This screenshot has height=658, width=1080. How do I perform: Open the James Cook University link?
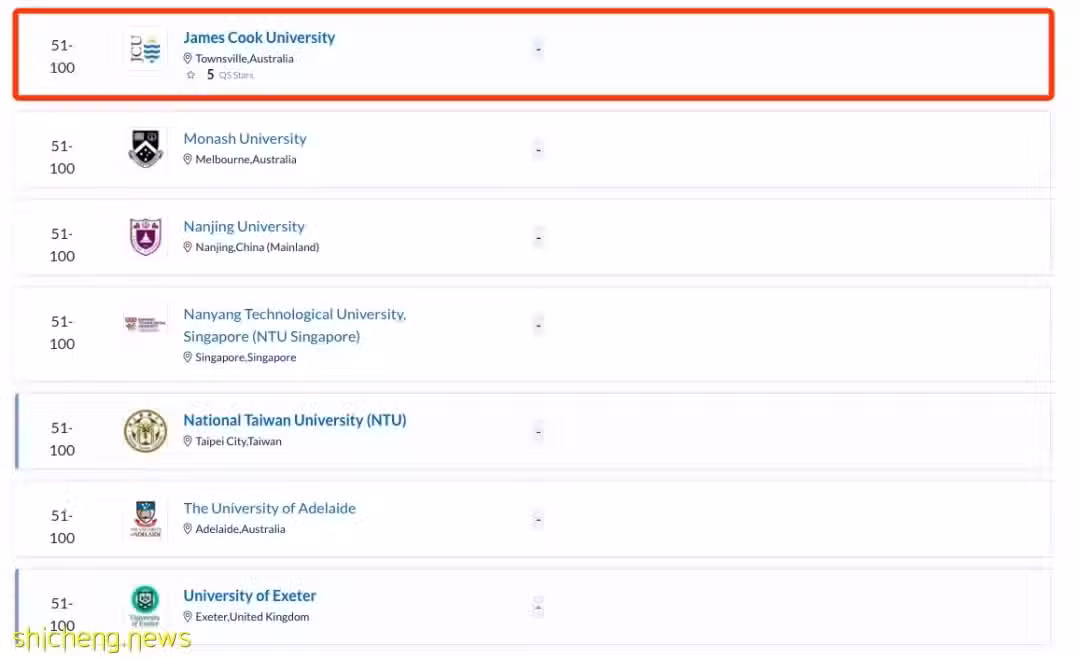click(x=259, y=37)
